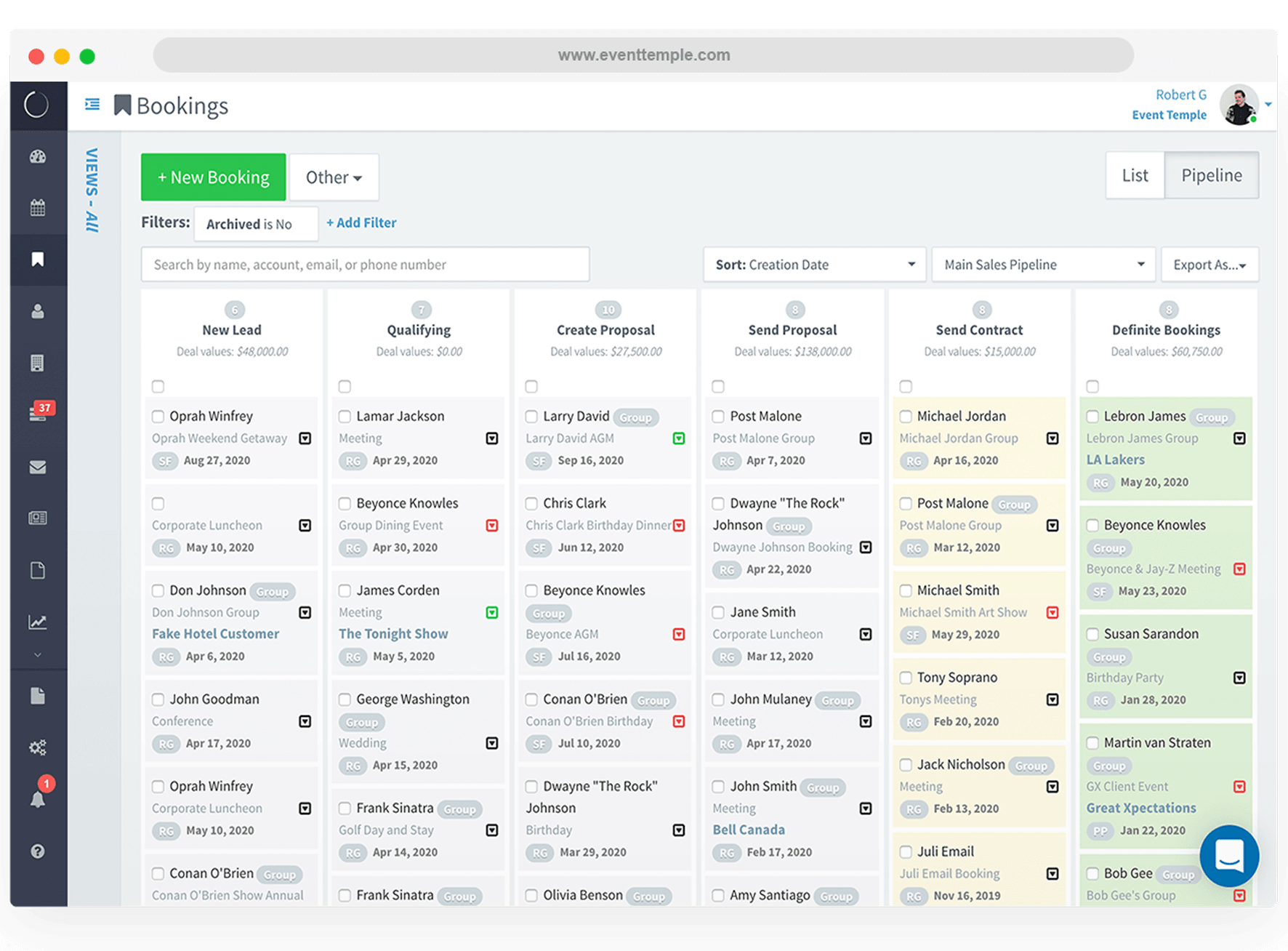Expand the Main Sales Pipeline dropdown
Screen dimensions: 1288x951
1043,265
